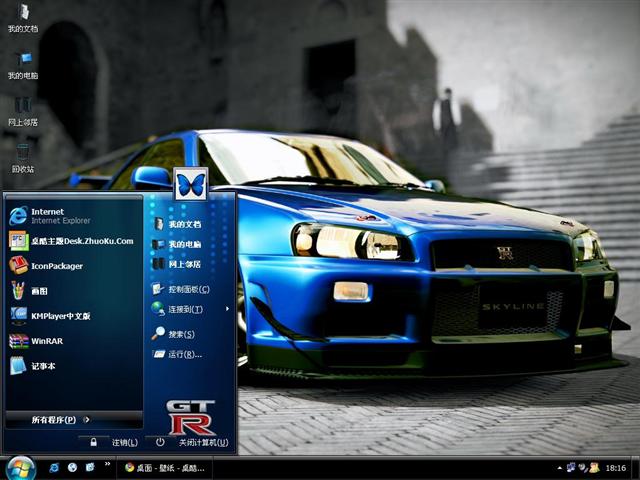The height and width of the screenshot is (480, 640).
Task: Open 画图 paint program
Action: (x=74, y=291)
